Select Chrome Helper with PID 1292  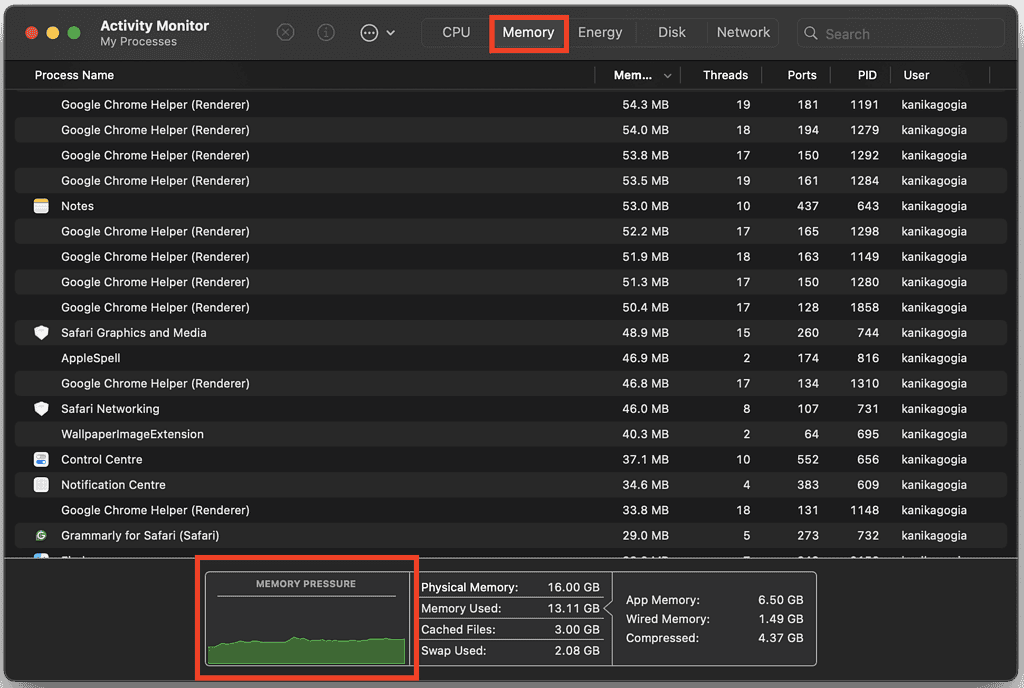pos(511,155)
